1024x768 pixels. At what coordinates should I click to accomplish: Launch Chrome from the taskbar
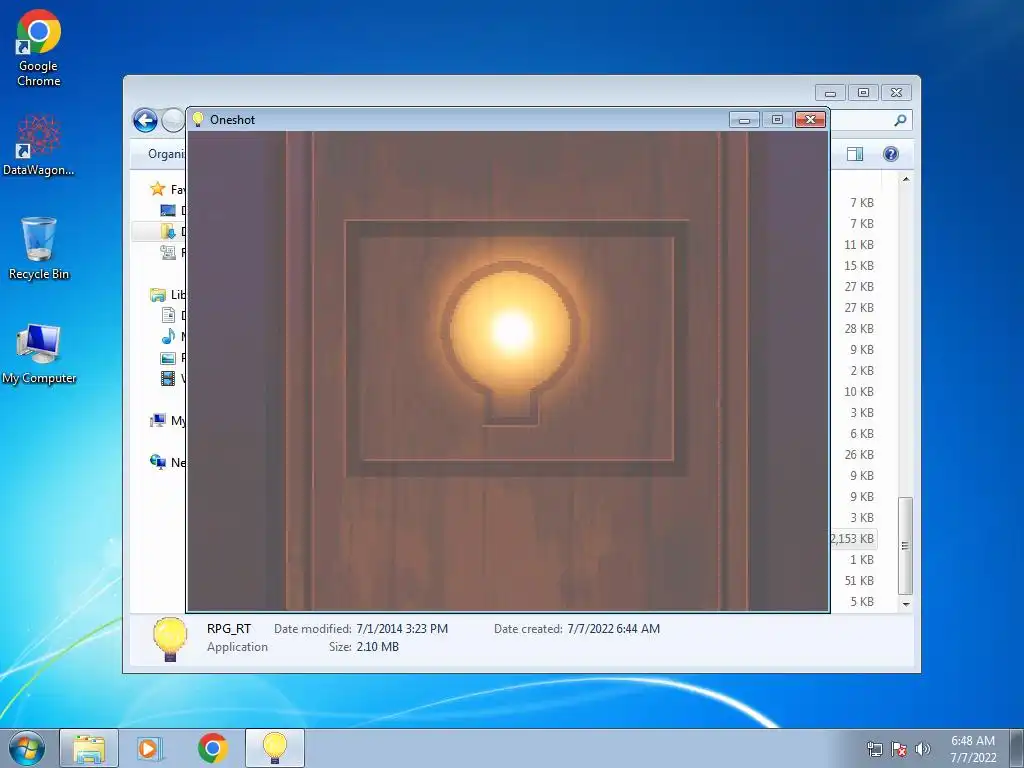[x=212, y=748]
